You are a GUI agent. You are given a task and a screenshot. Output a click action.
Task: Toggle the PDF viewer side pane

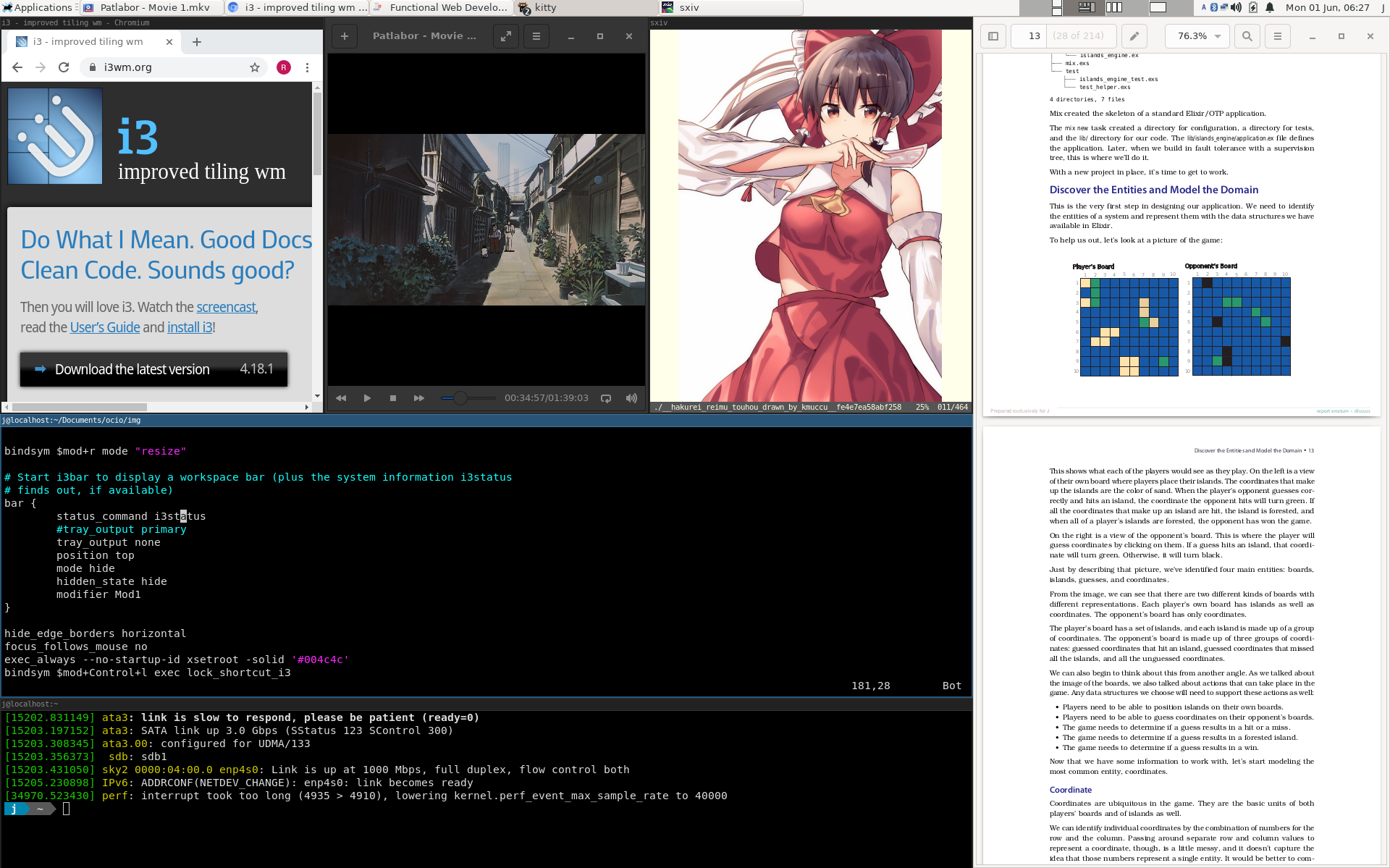[993, 36]
